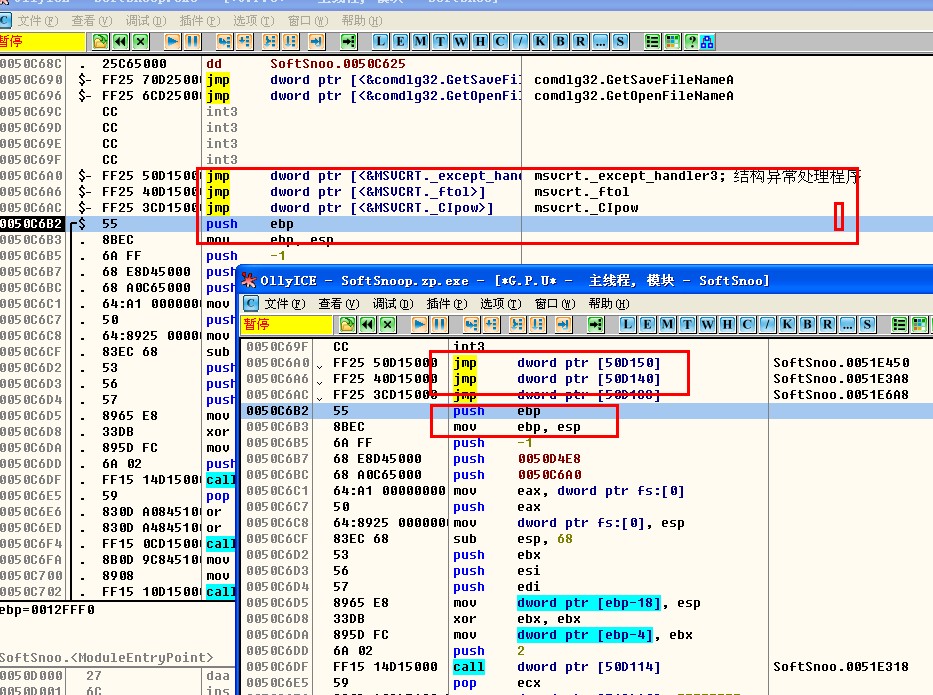This screenshot has width=933, height=695.
Task: Click Step over icon in back OllyICE window
Action: (x=244, y=42)
